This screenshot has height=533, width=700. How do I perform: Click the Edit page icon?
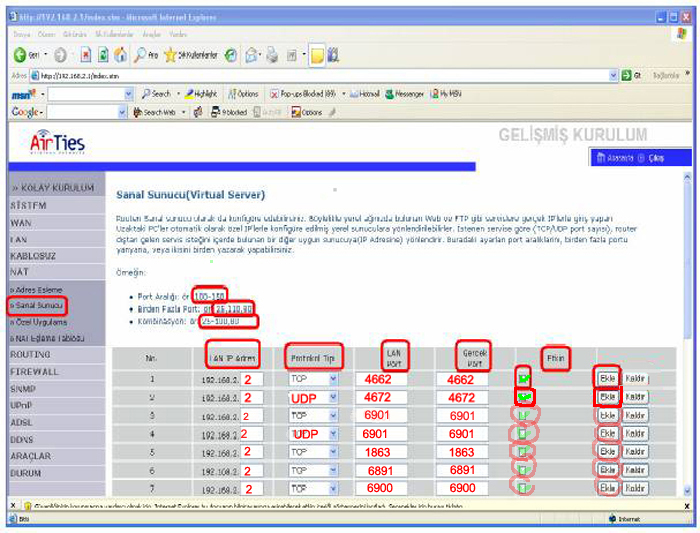coord(292,55)
